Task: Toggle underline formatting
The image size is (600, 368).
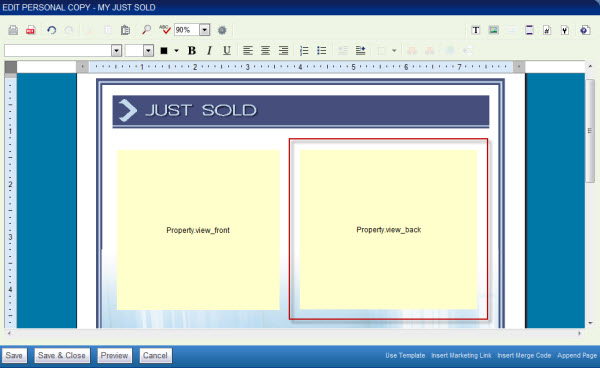Action: [x=227, y=50]
